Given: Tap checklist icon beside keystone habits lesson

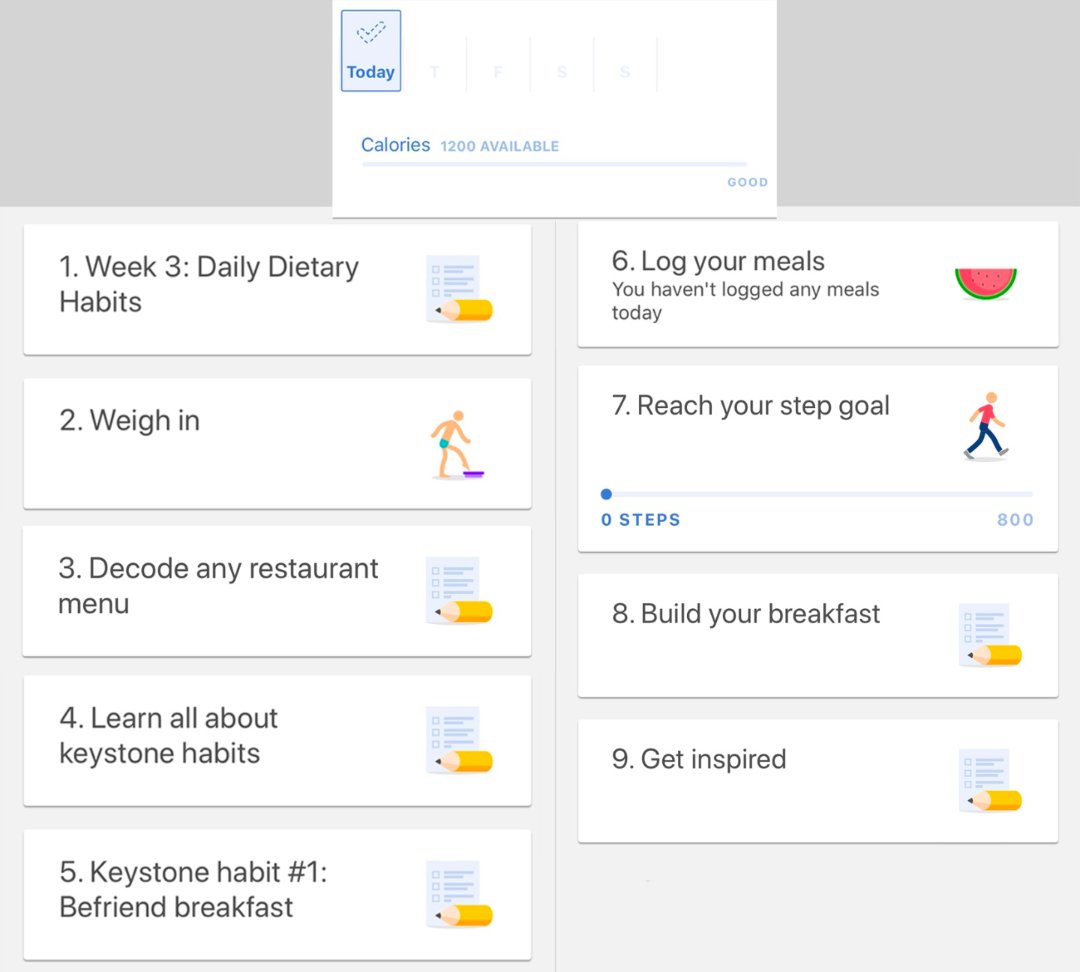Looking at the screenshot, I should [x=459, y=740].
